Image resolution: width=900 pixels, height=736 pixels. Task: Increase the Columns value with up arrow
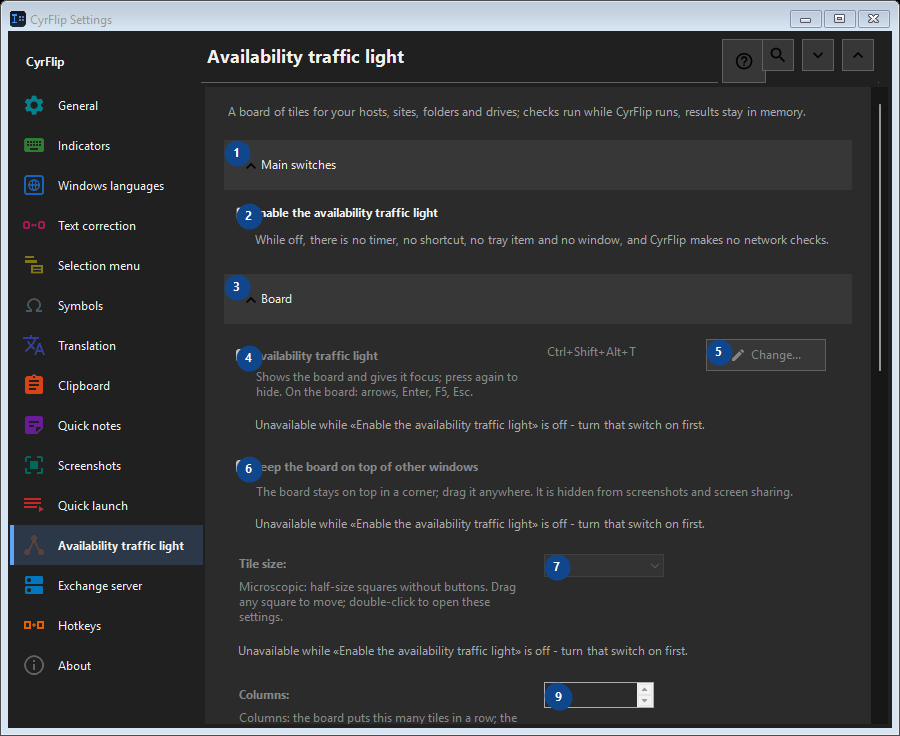(645, 689)
